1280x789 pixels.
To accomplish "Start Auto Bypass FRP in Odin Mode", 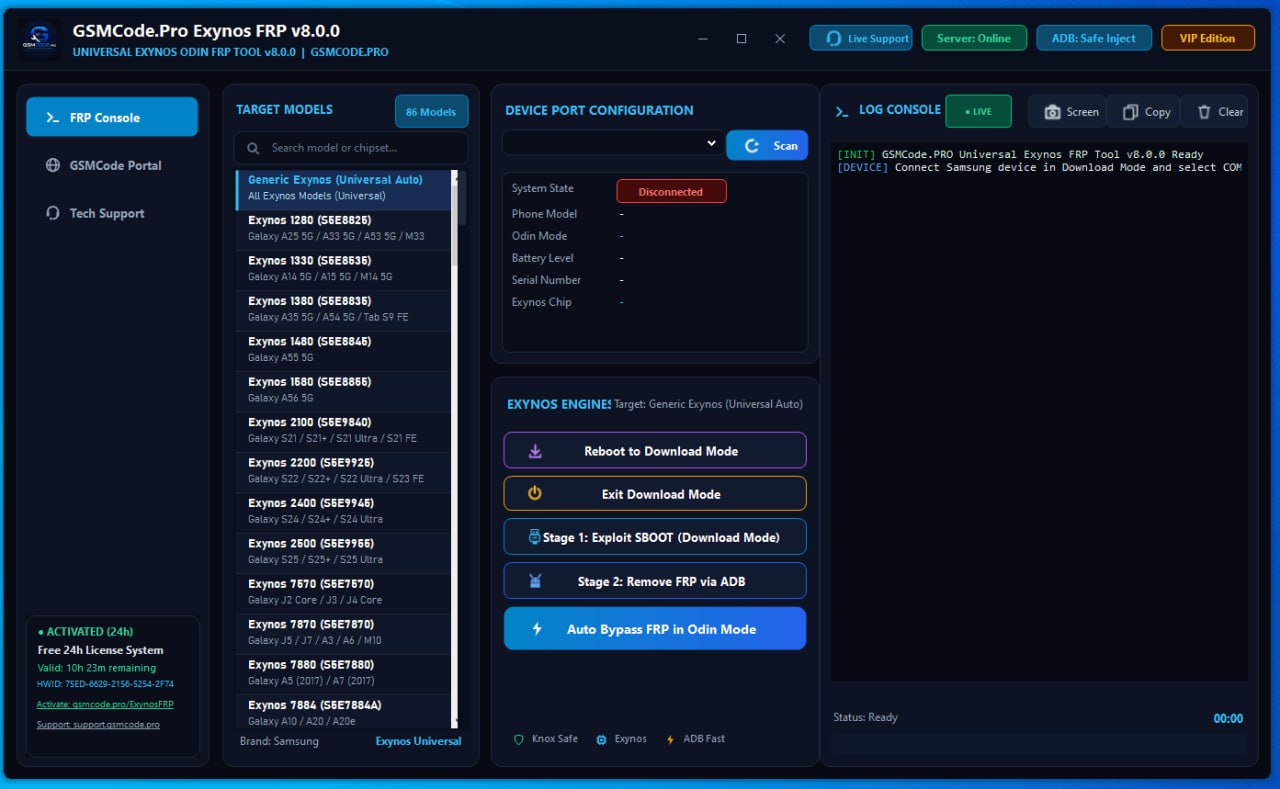I will pos(655,629).
